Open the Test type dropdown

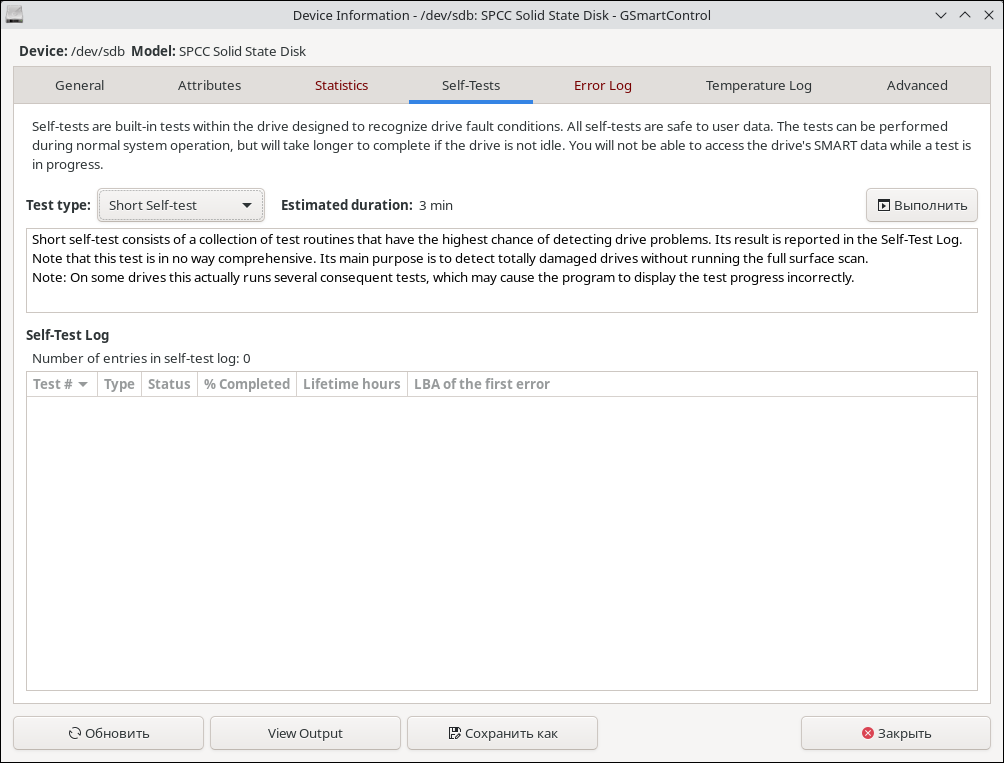(x=181, y=205)
